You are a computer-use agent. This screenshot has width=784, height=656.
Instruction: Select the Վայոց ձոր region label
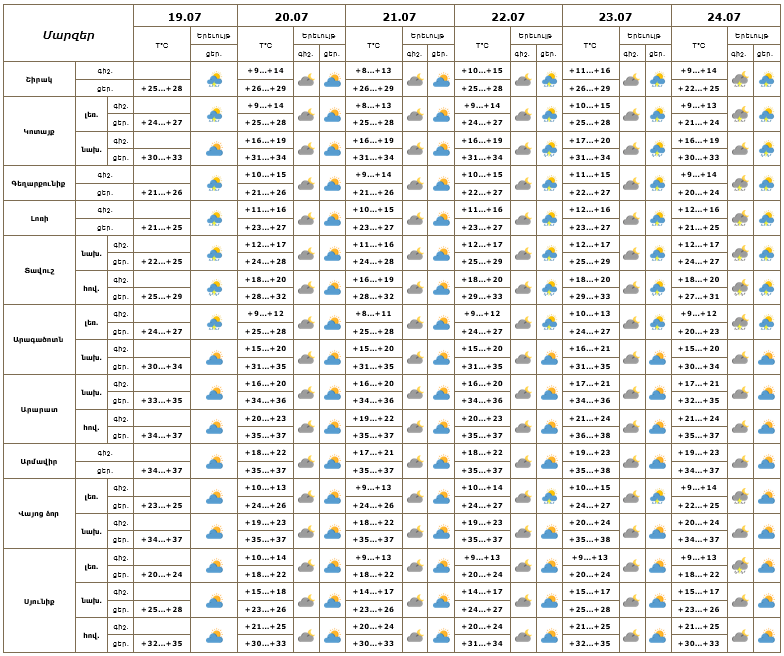[x=38, y=514]
